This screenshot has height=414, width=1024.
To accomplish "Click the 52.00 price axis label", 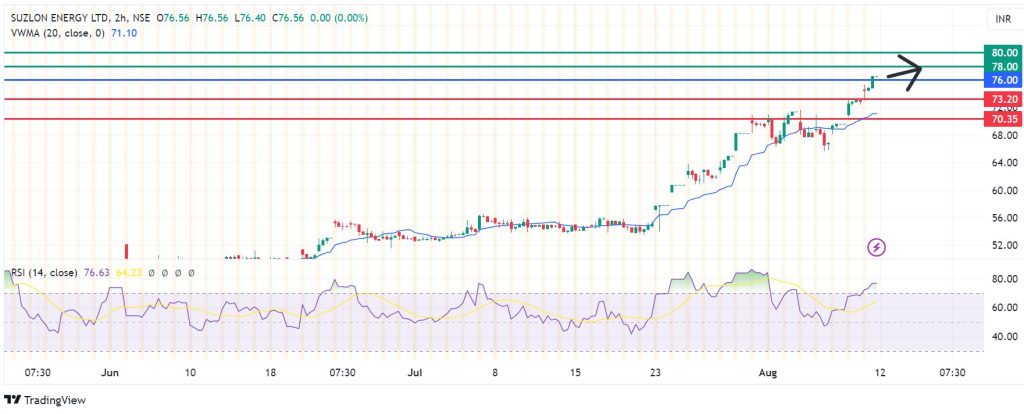I will [1004, 246].
